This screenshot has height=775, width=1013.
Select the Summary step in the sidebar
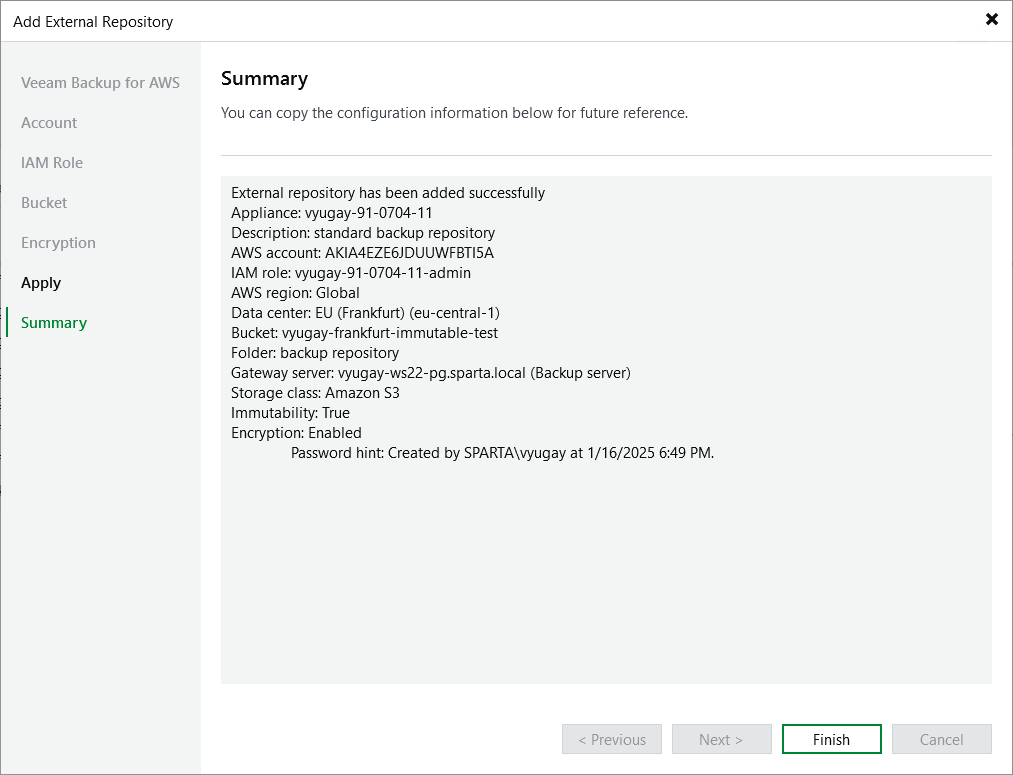pos(53,322)
